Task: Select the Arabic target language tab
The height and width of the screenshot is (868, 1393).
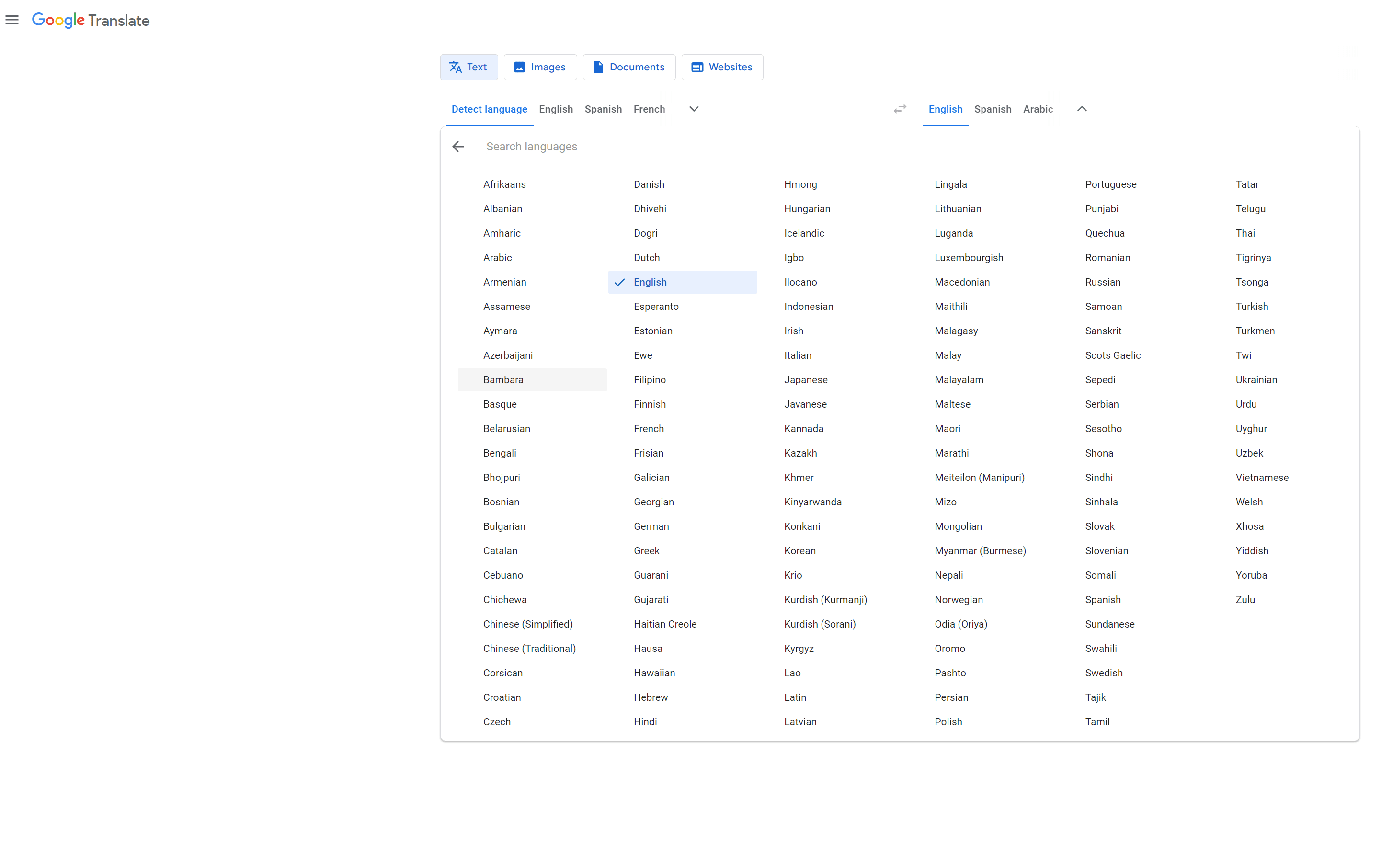Action: pyautogui.click(x=1038, y=109)
